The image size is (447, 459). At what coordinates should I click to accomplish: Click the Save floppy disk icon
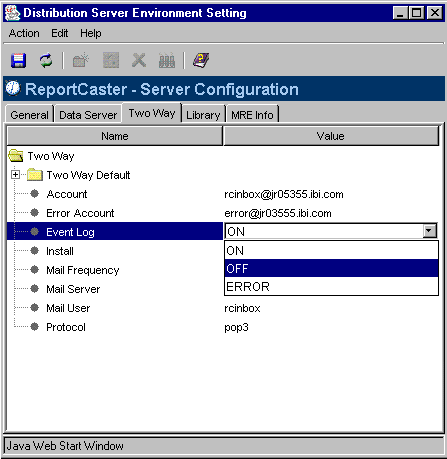pos(18,60)
